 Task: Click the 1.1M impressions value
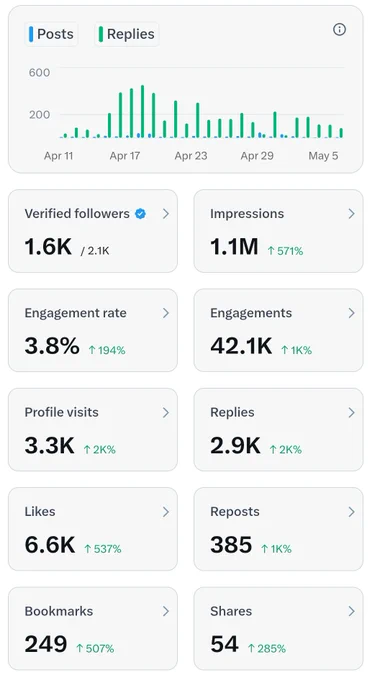point(234,247)
